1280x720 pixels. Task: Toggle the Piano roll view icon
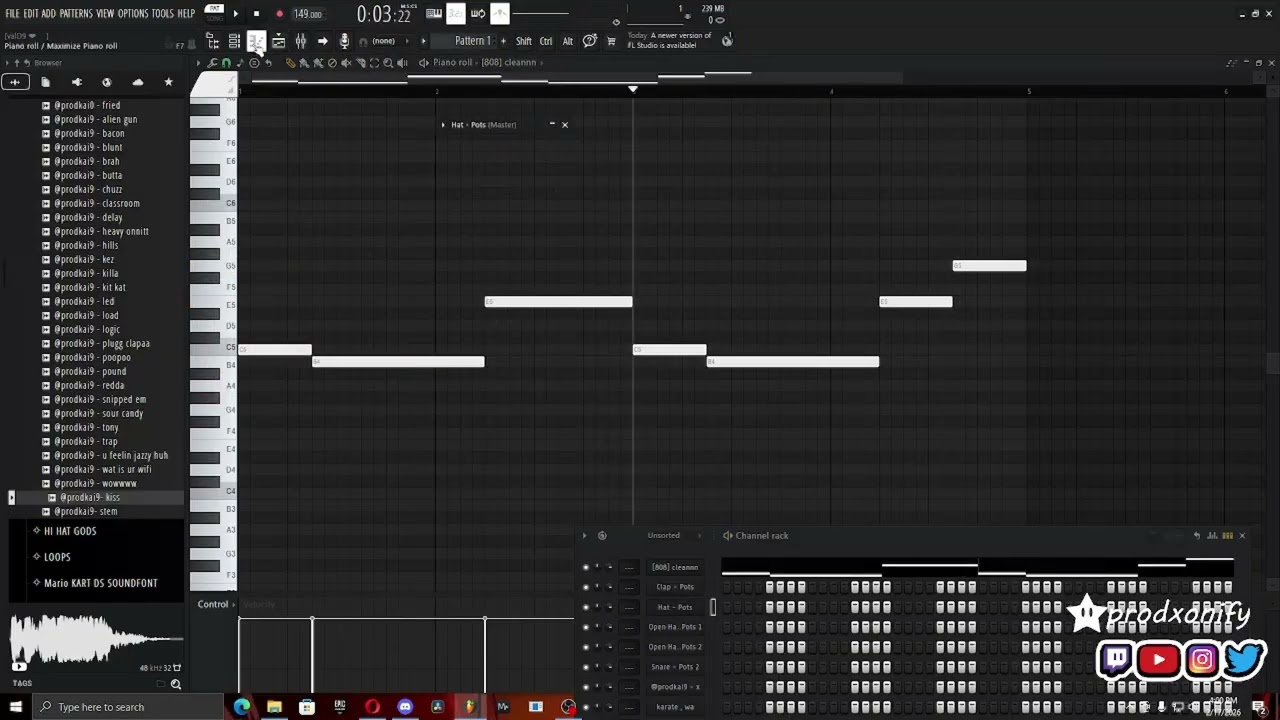(x=257, y=41)
